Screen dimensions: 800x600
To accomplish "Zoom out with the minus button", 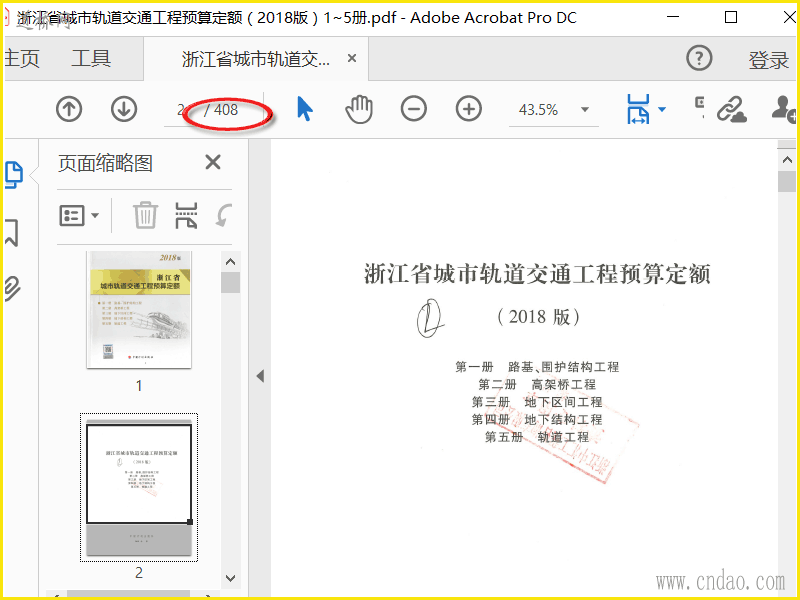I will click(x=414, y=109).
